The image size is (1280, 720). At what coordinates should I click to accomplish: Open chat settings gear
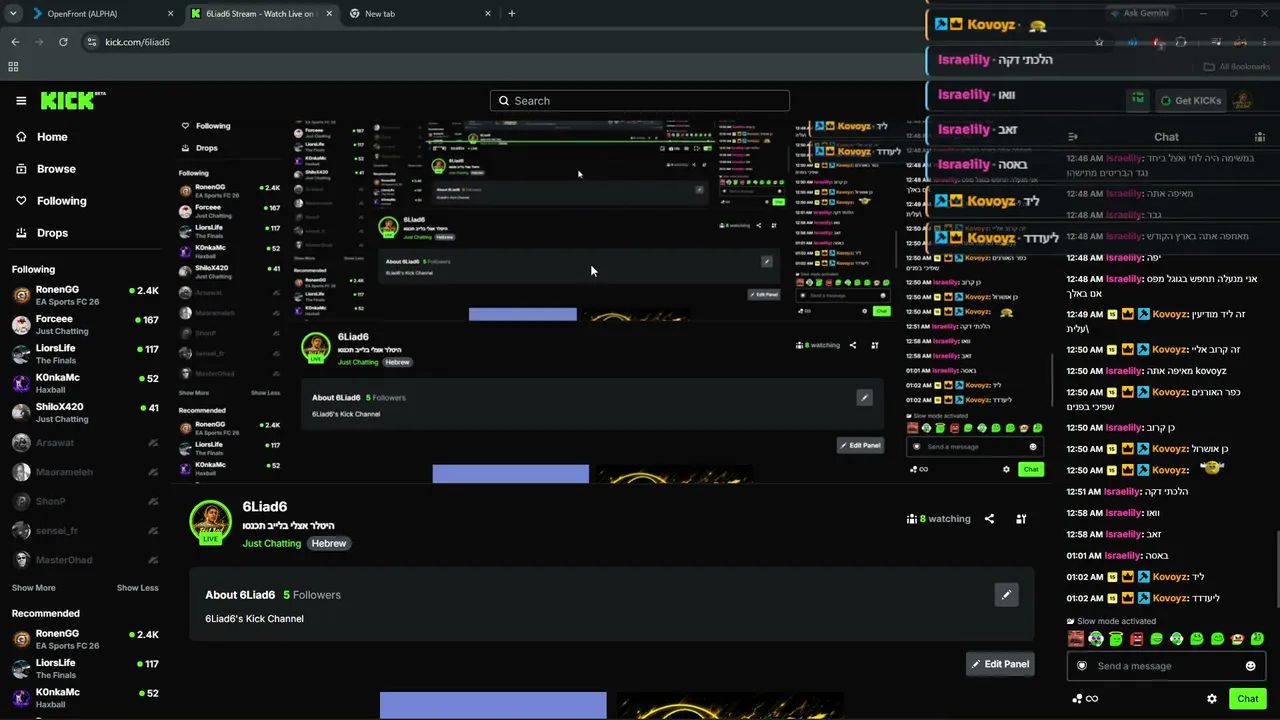tap(1212, 699)
